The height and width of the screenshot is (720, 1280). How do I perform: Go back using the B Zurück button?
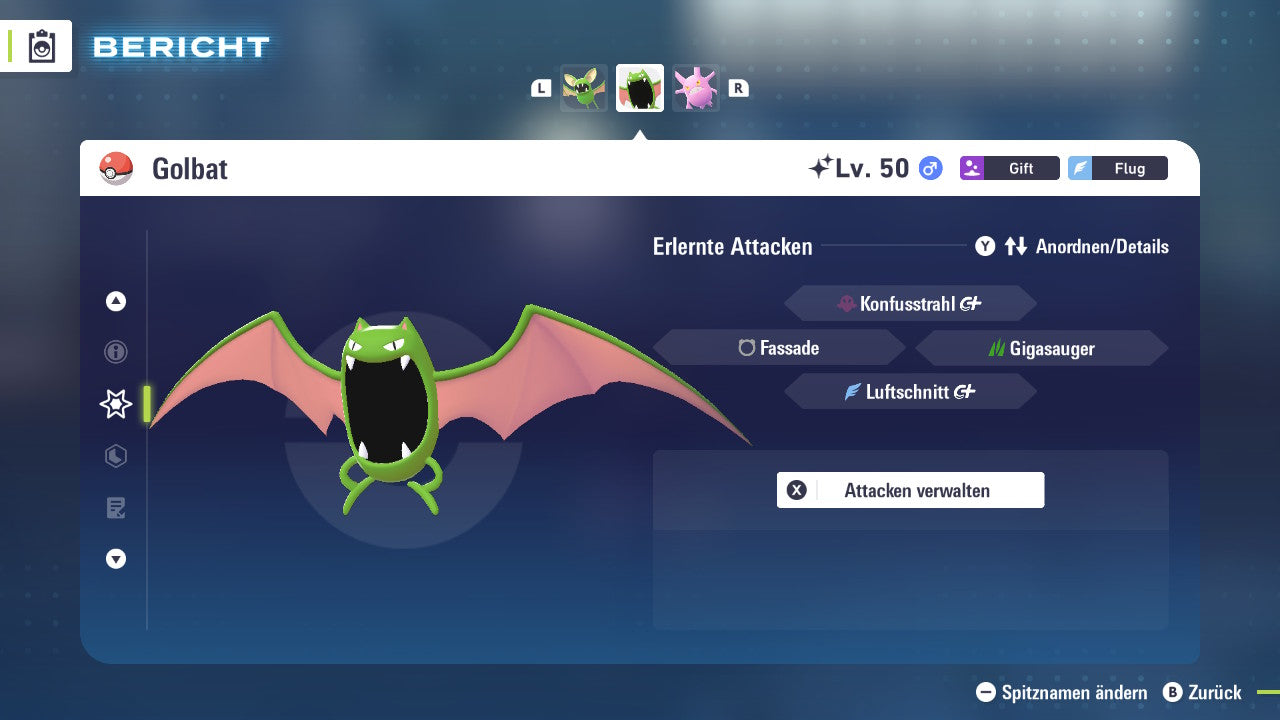click(x=1203, y=692)
